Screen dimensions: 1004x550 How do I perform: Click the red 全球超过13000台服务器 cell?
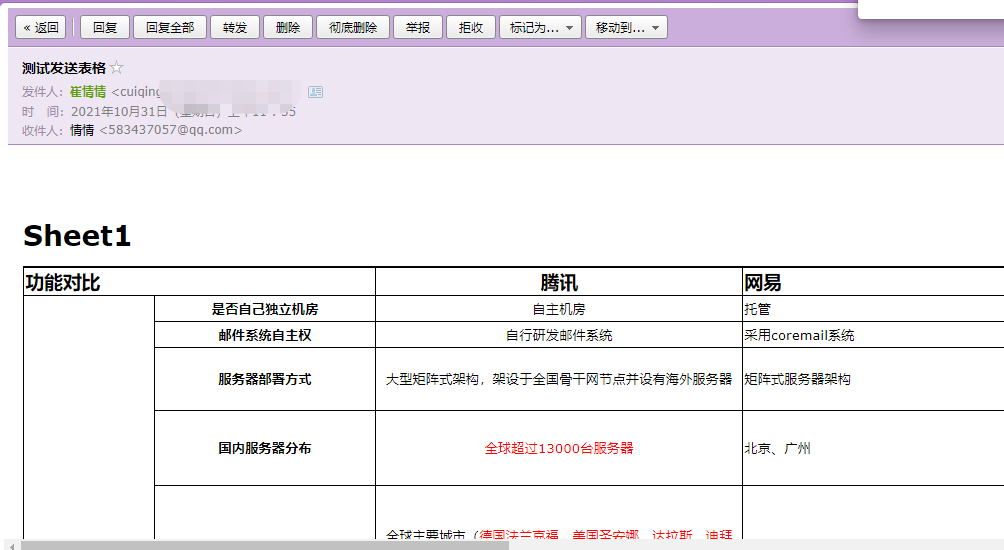[x=559, y=448]
